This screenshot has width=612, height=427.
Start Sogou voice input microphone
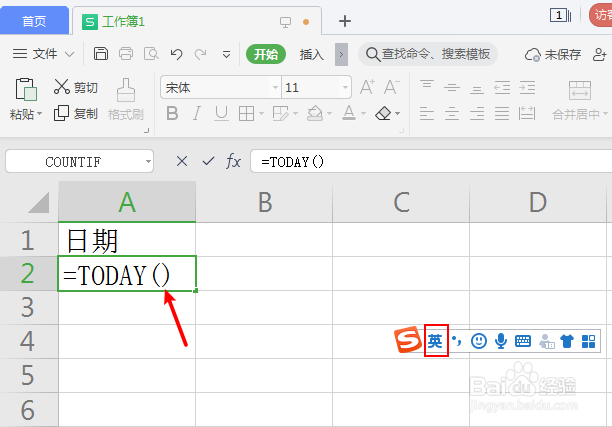click(x=501, y=341)
